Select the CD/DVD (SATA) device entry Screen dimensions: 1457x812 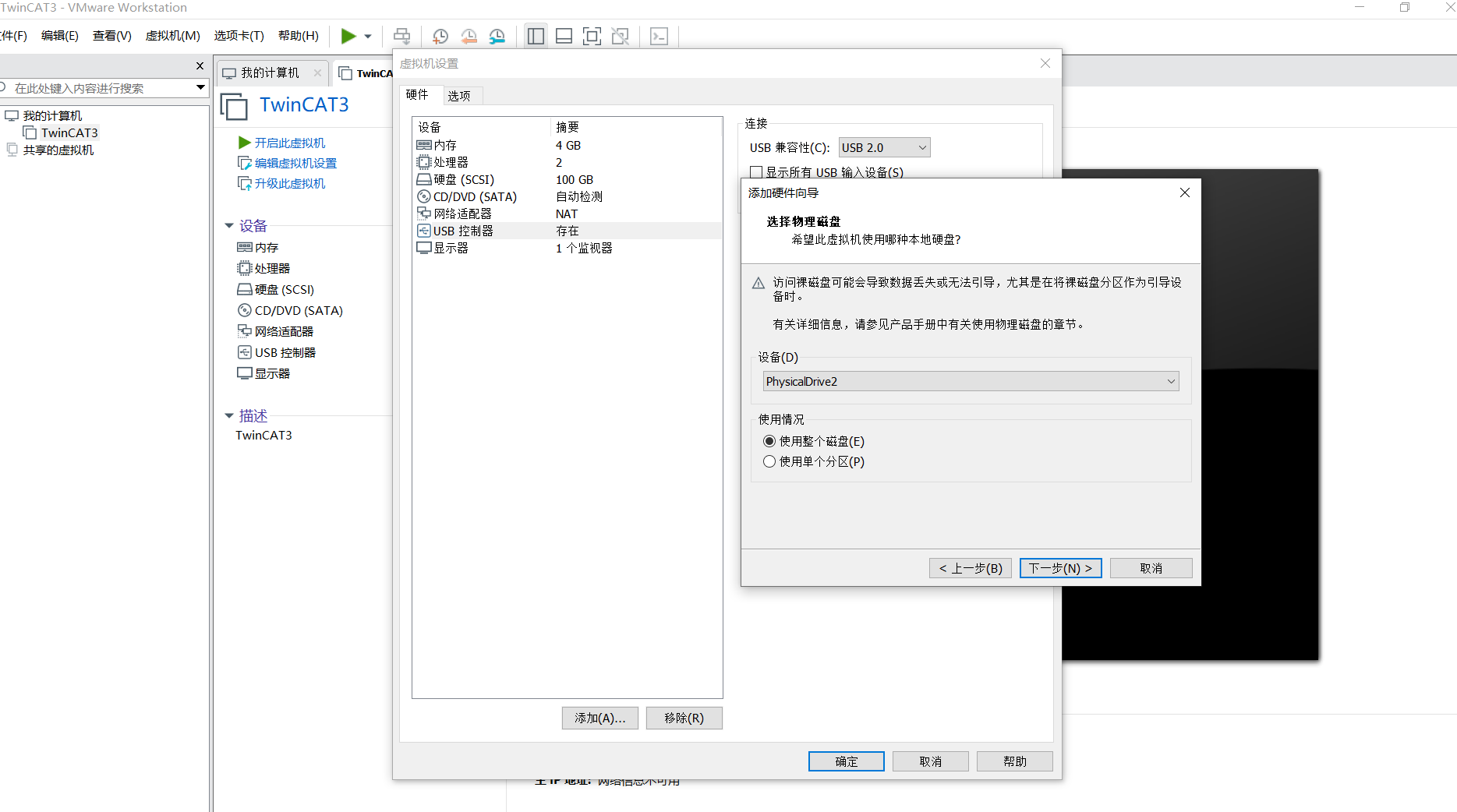[475, 196]
